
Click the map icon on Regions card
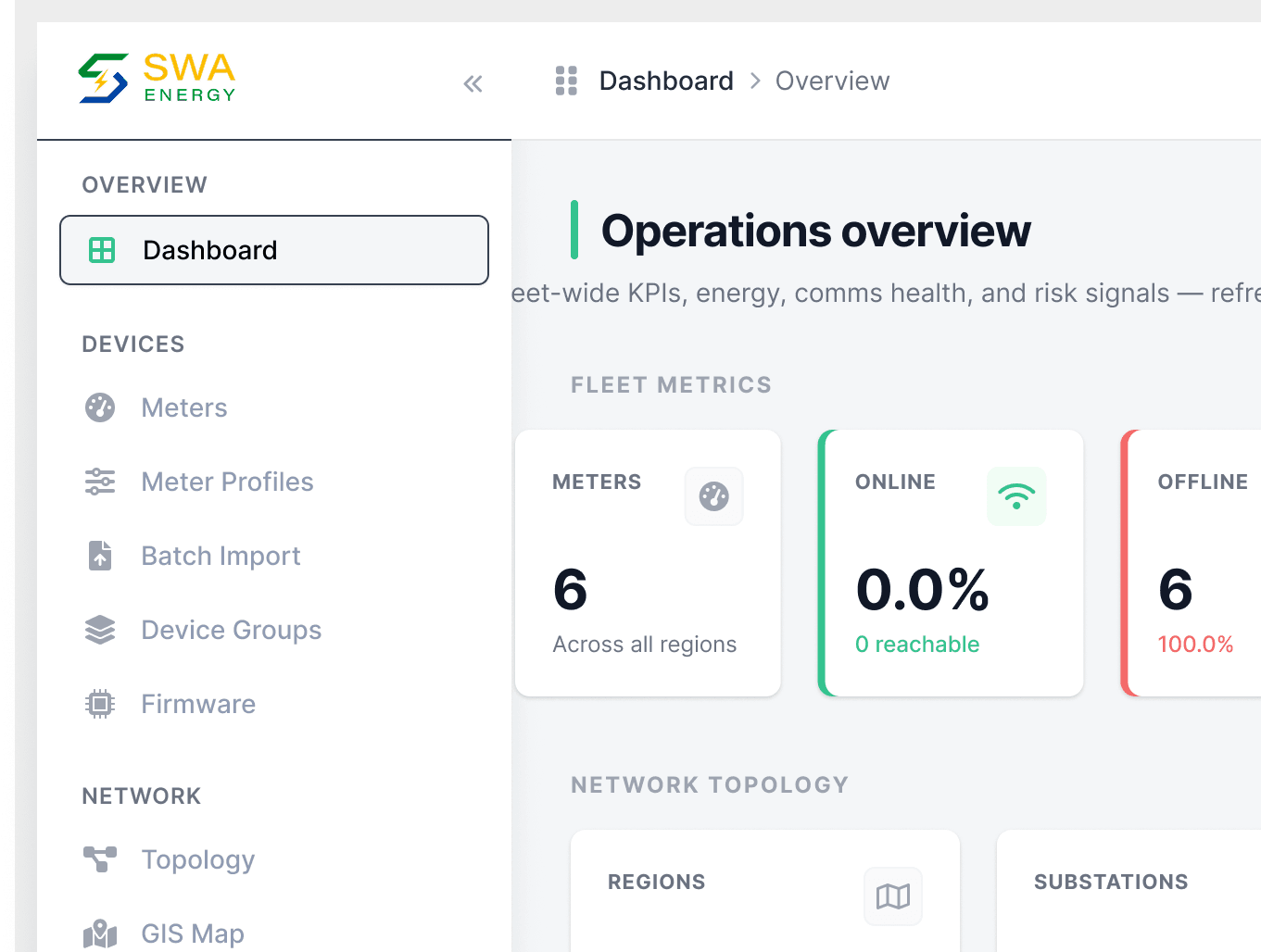pyautogui.click(x=893, y=896)
